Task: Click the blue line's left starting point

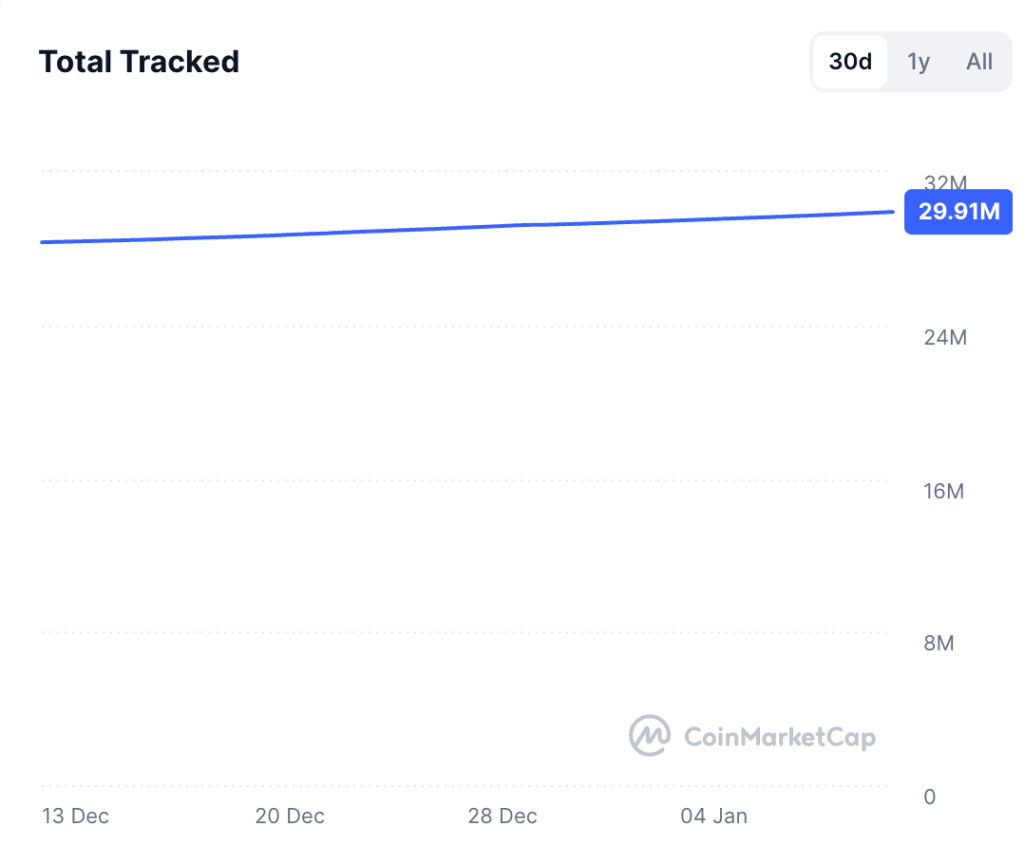Action: (42, 242)
